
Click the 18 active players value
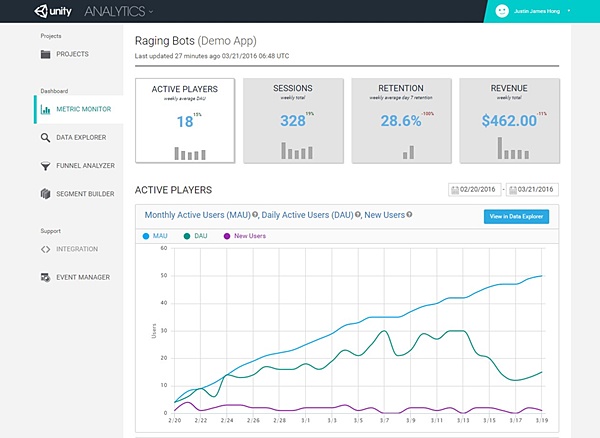pos(185,122)
